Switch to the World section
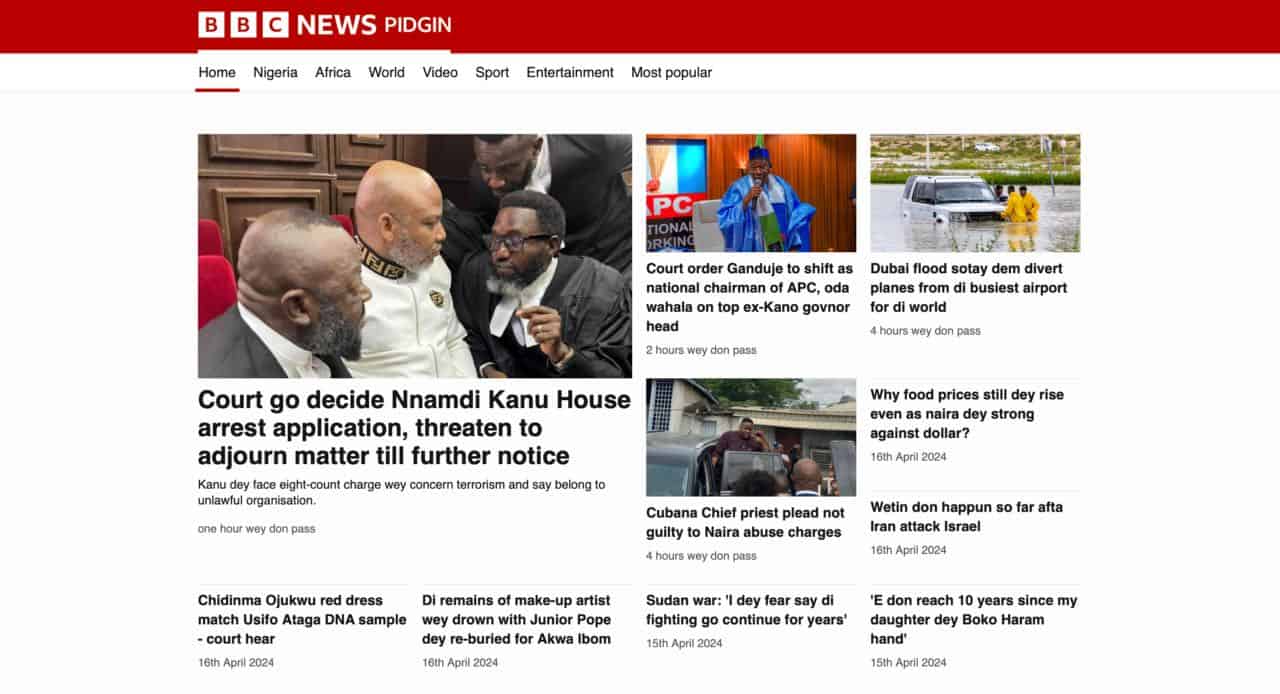This screenshot has width=1280, height=694. coord(386,72)
